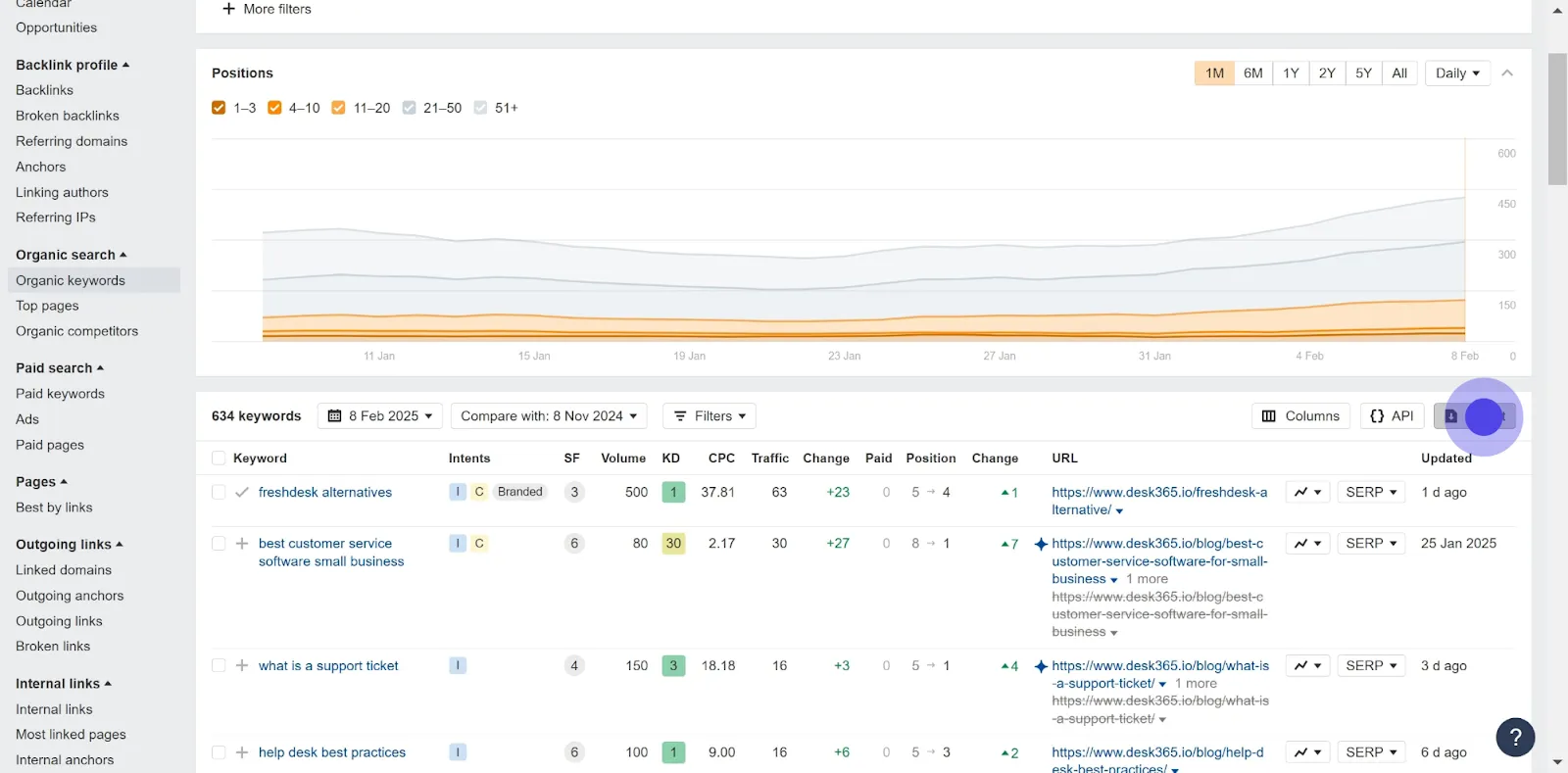This screenshot has width=1568, height=773.
Task: Collapse the Positions chart with the chevron
Action: pyautogui.click(x=1507, y=73)
